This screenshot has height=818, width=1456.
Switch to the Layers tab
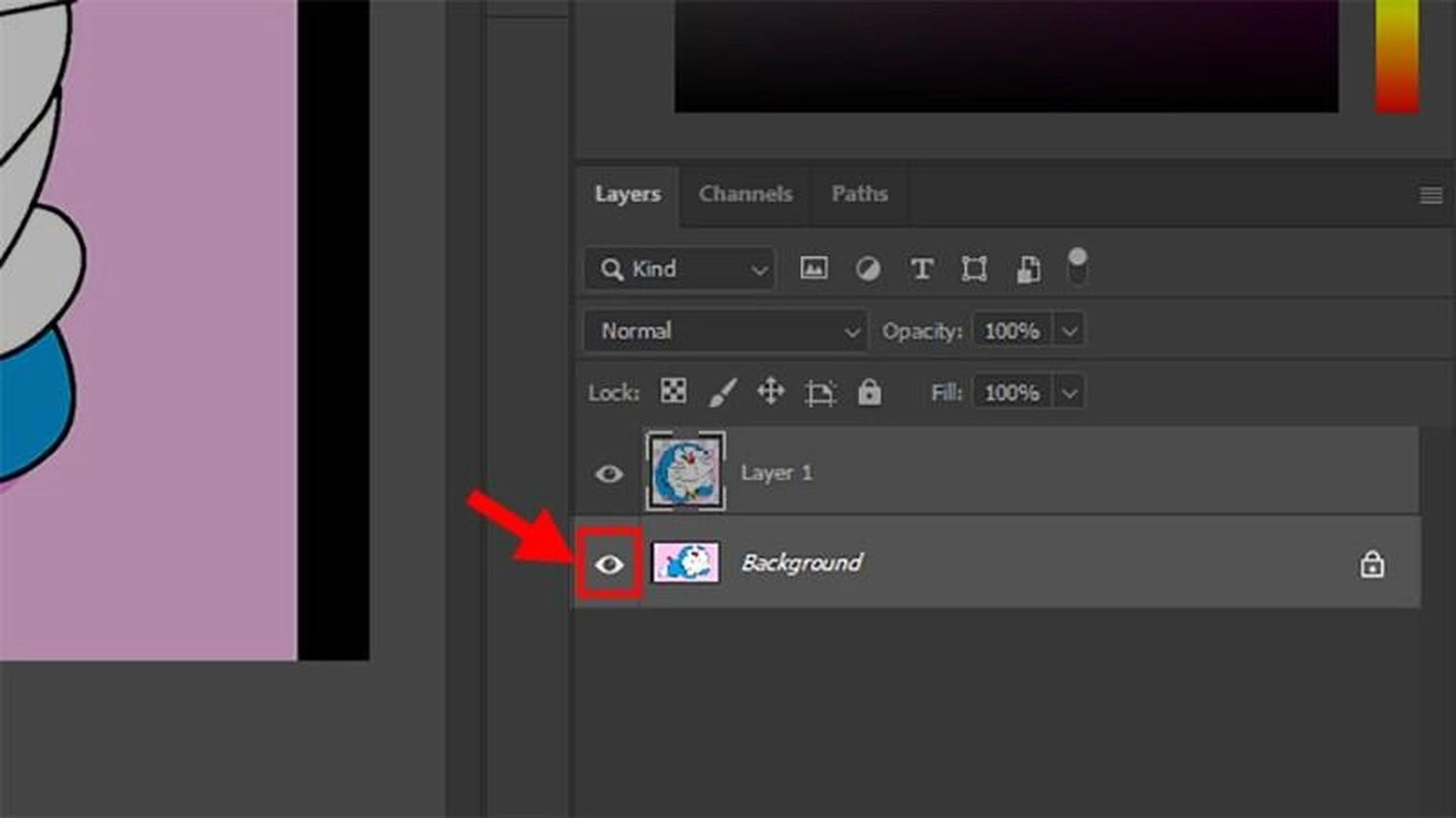tap(627, 194)
